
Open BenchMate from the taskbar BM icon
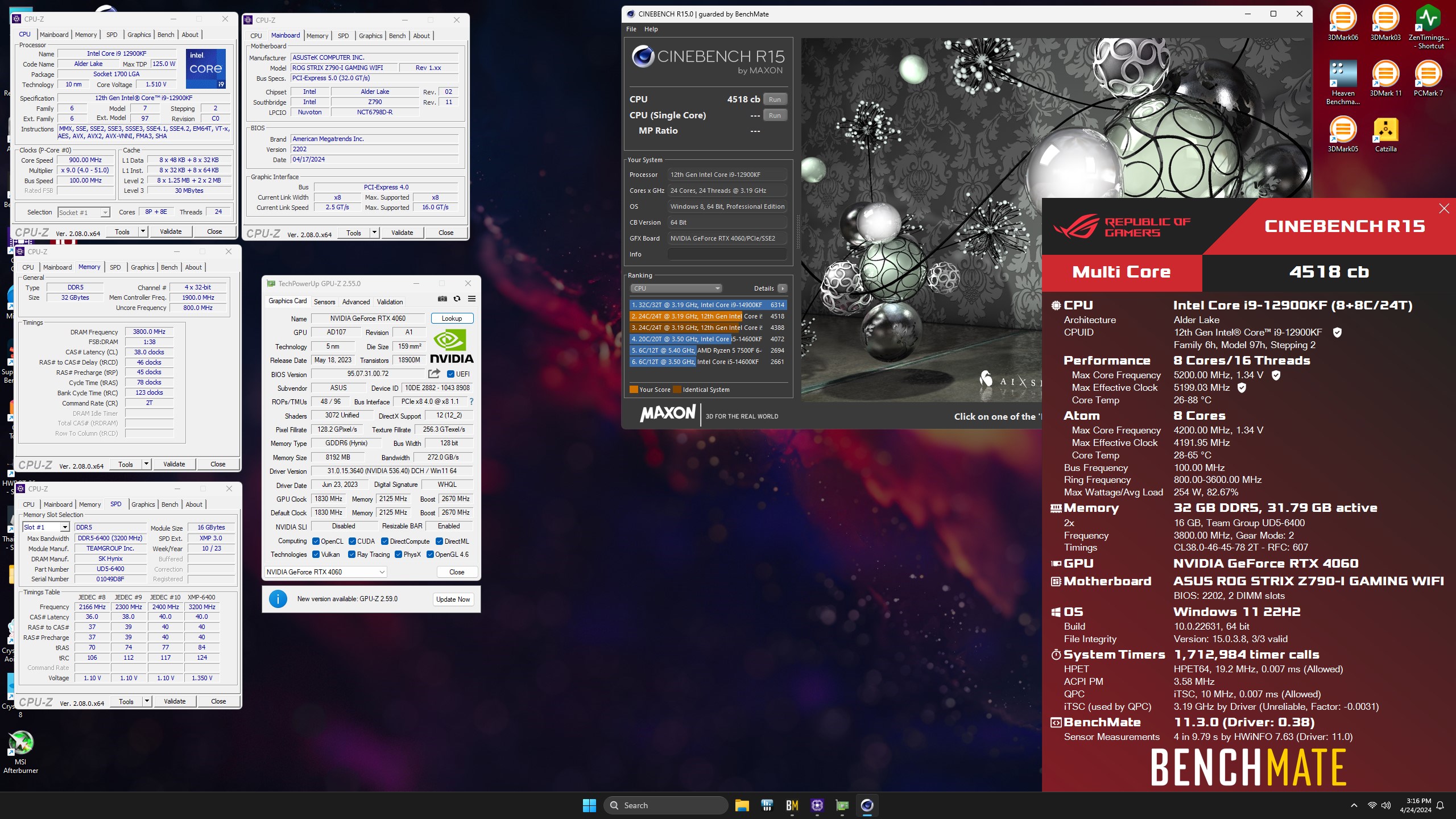click(x=792, y=805)
